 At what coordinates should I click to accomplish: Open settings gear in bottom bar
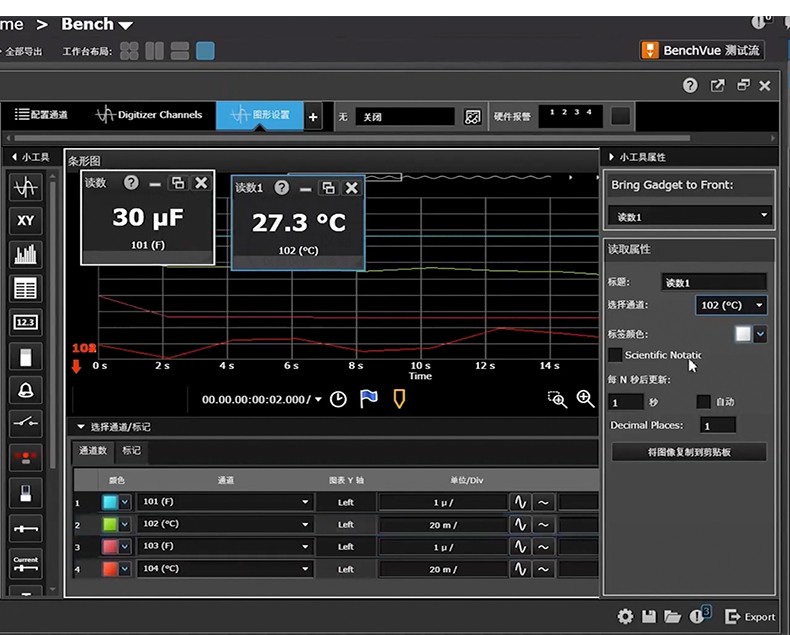(625, 616)
